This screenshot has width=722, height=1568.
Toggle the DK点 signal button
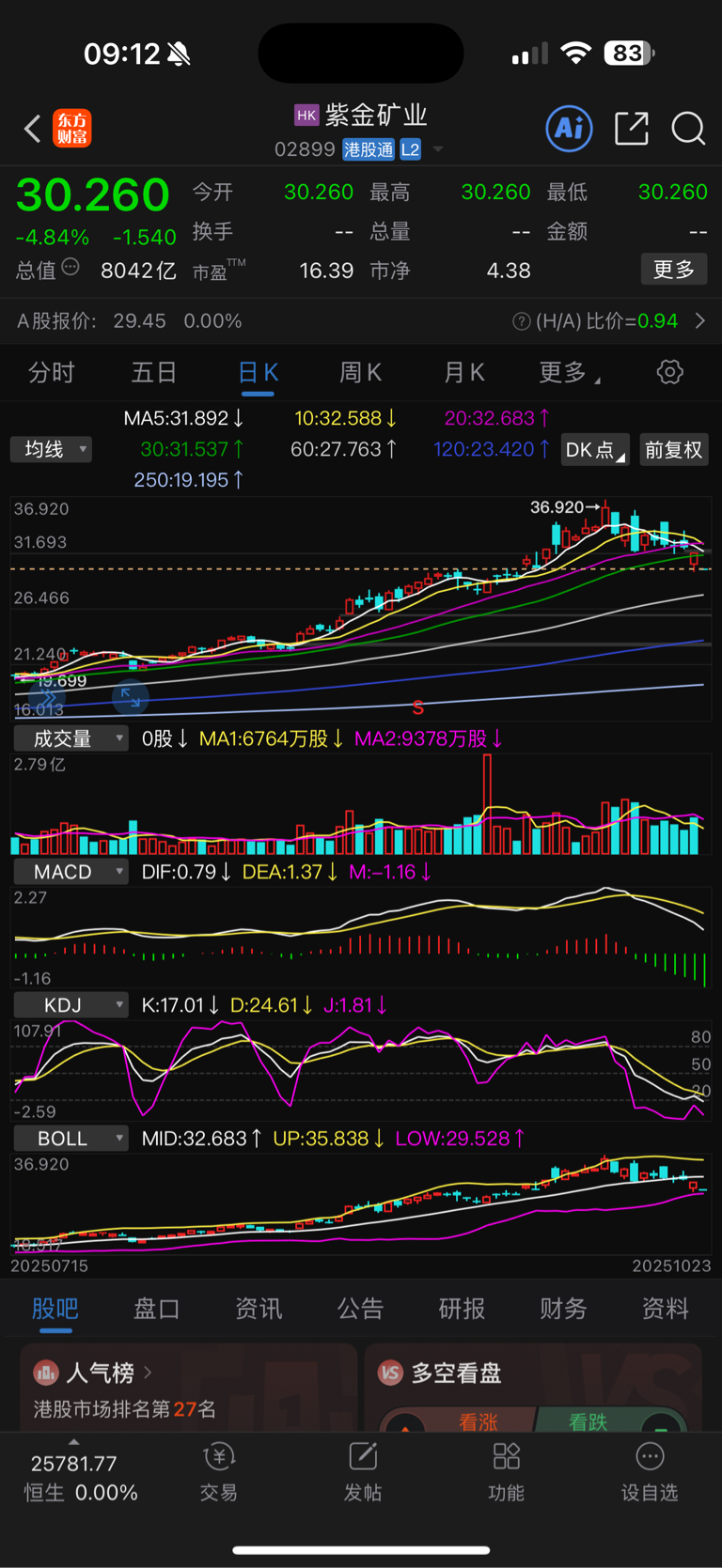point(595,450)
